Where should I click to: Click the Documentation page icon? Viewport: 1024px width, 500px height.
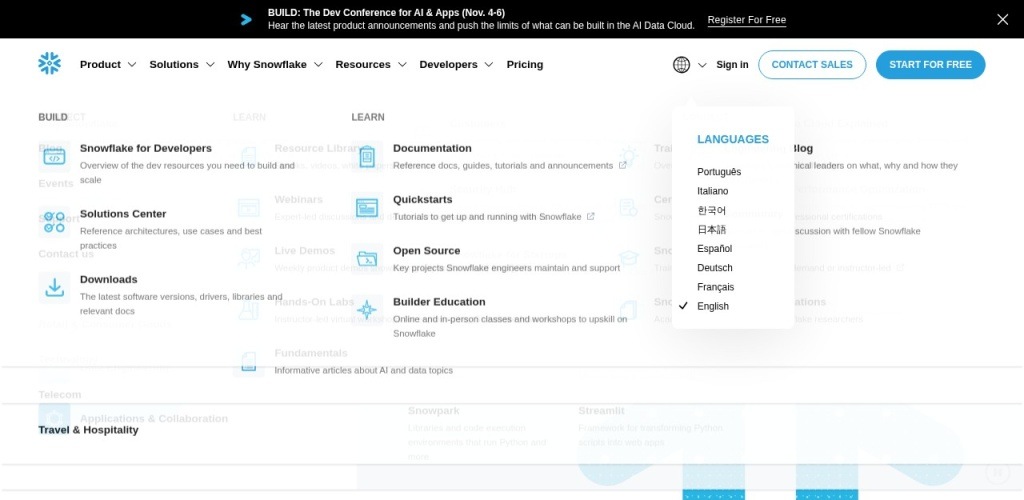[x=367, y=156]
